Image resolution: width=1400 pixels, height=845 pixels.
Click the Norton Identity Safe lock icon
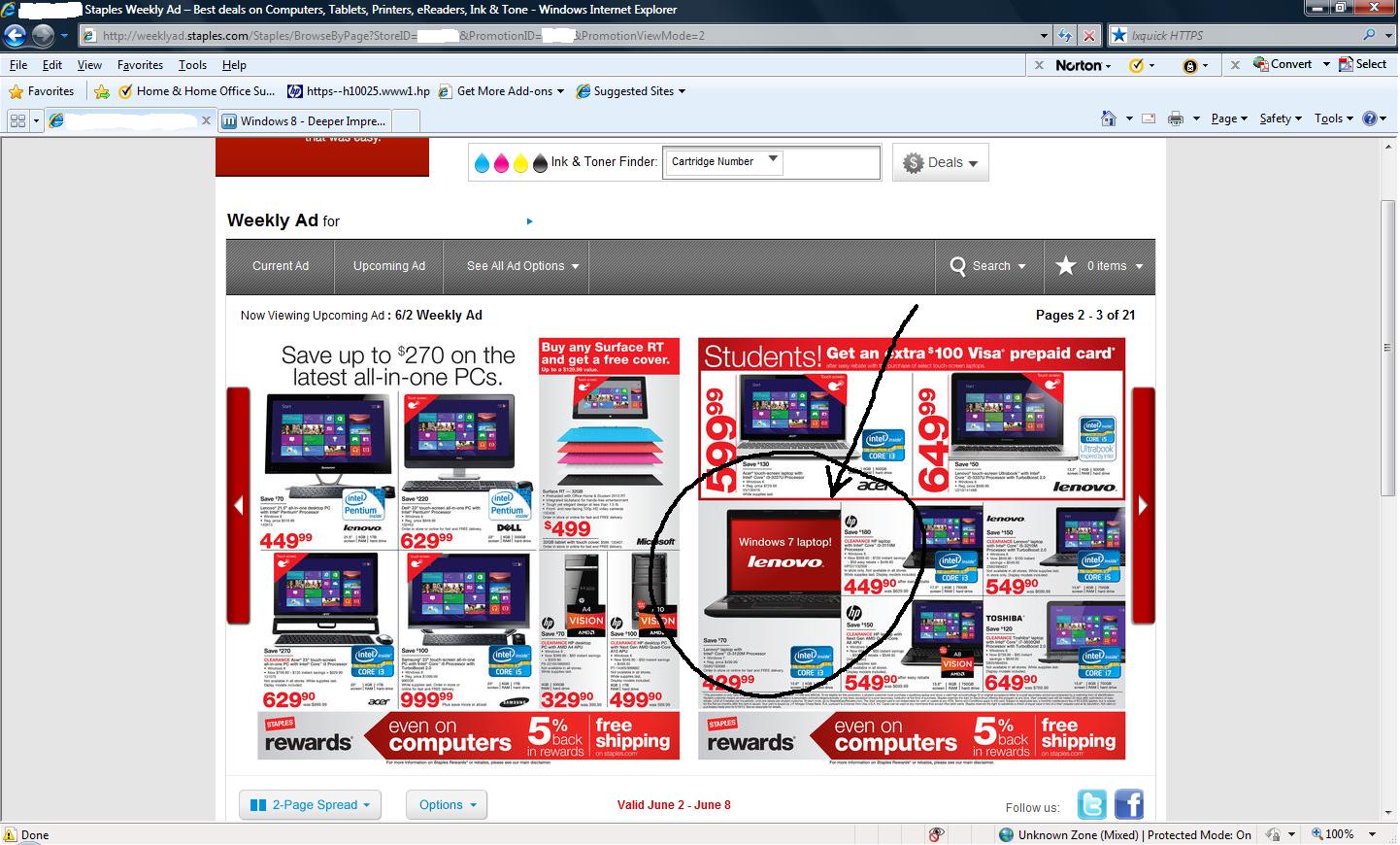coord(1189,66)
